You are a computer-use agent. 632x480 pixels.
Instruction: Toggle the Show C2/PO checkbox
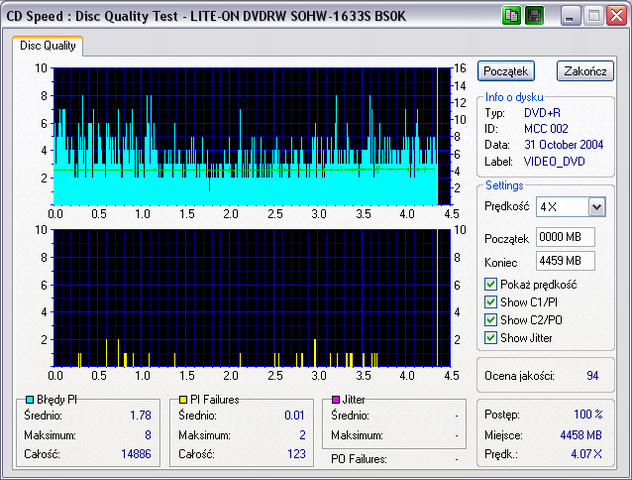coord(491,320)
